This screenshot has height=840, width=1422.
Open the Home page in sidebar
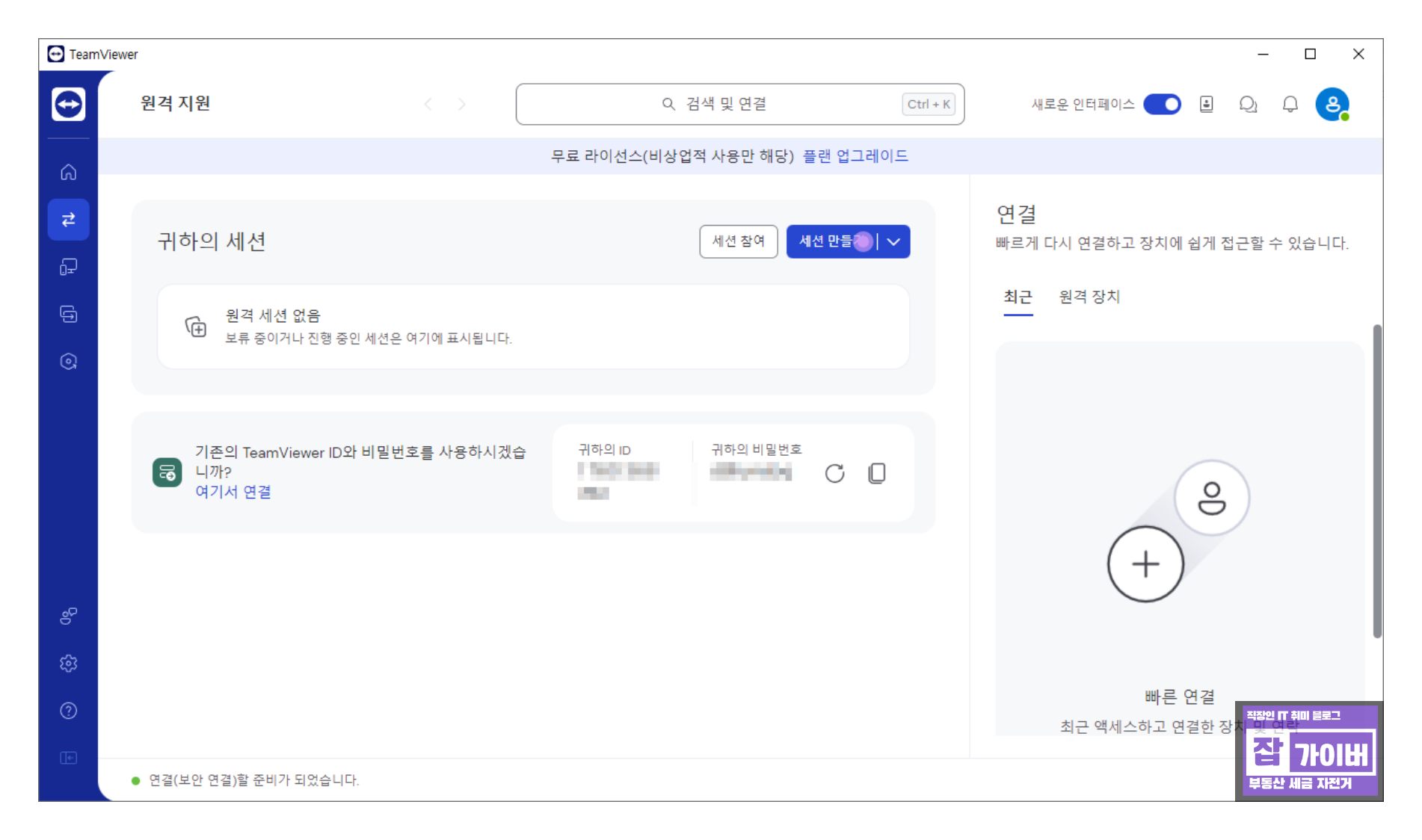coord(68,172)
